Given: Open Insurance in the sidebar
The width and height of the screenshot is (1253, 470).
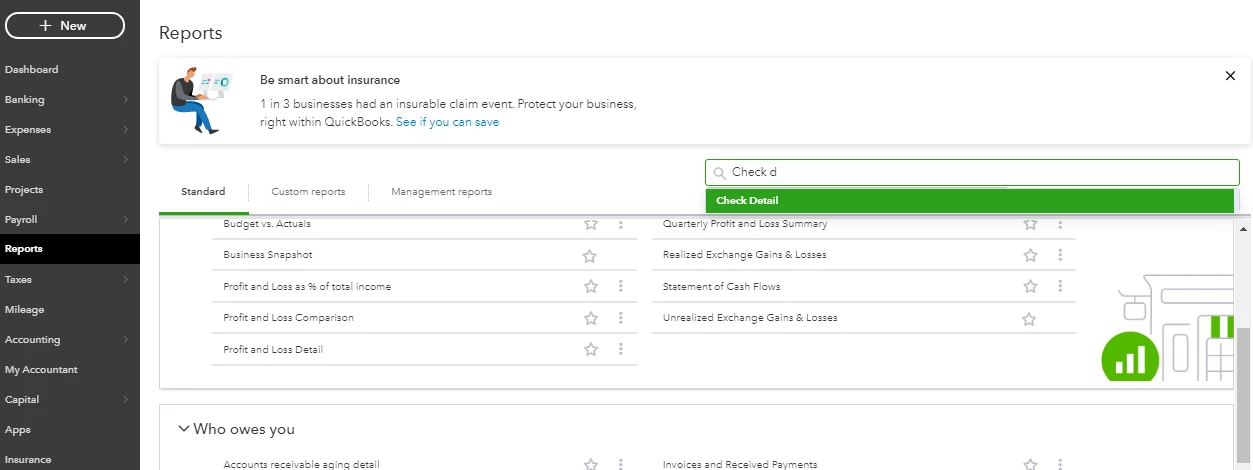Looking at the screenshot, I should point(28,460).
